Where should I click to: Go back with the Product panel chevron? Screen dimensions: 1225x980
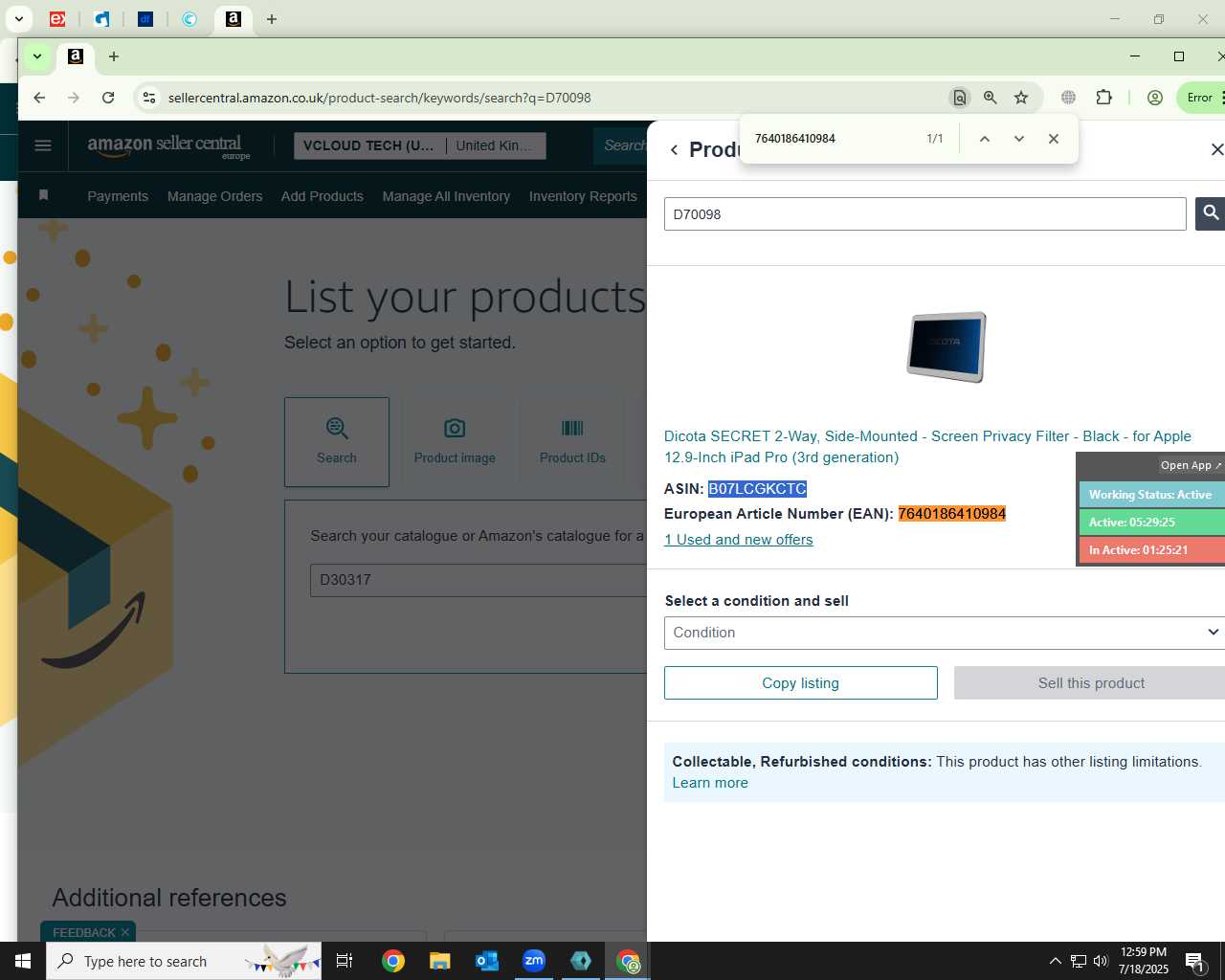(674, 150)
